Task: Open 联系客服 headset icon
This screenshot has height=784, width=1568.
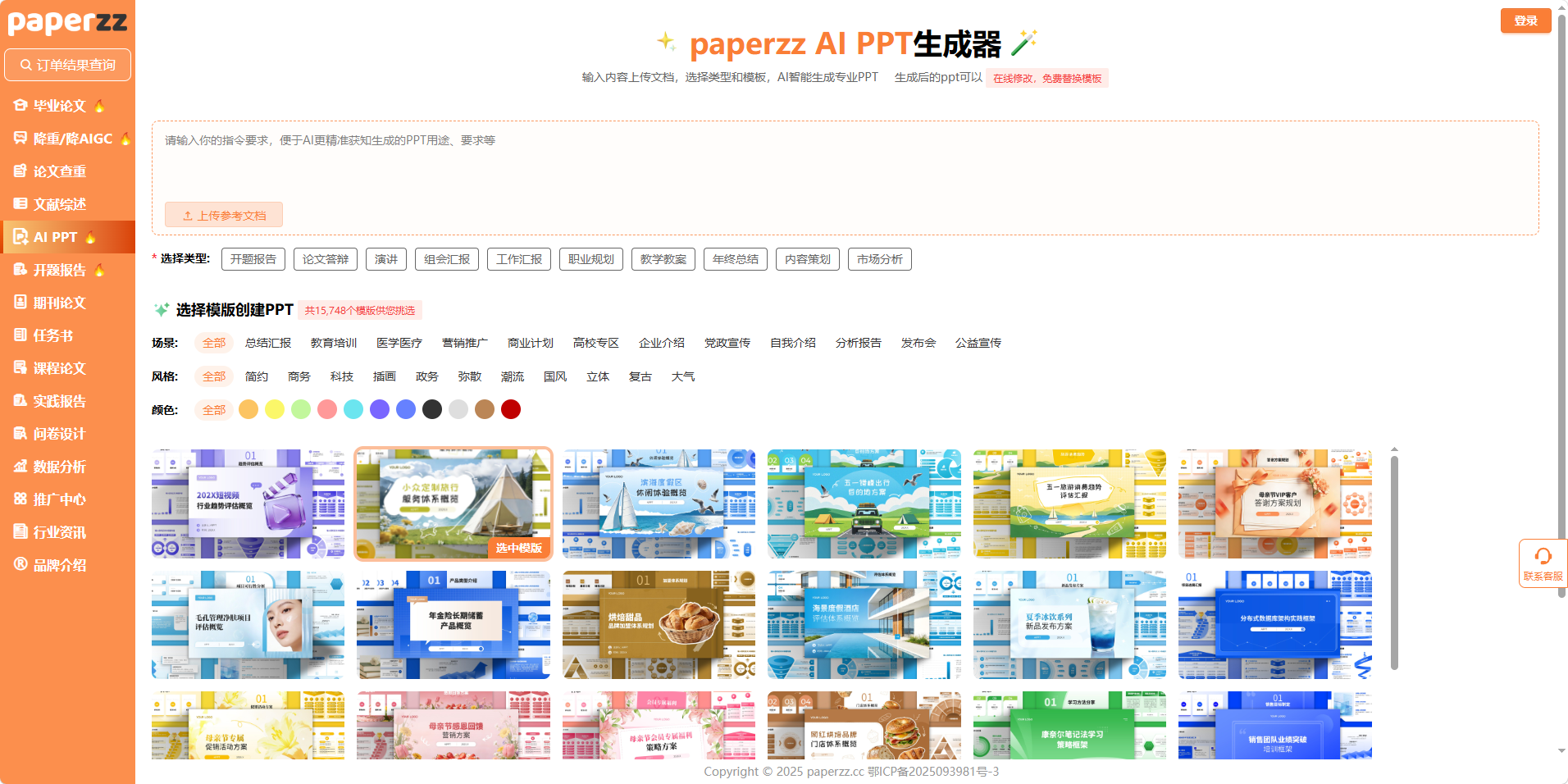Action: tap(1543, 557)
